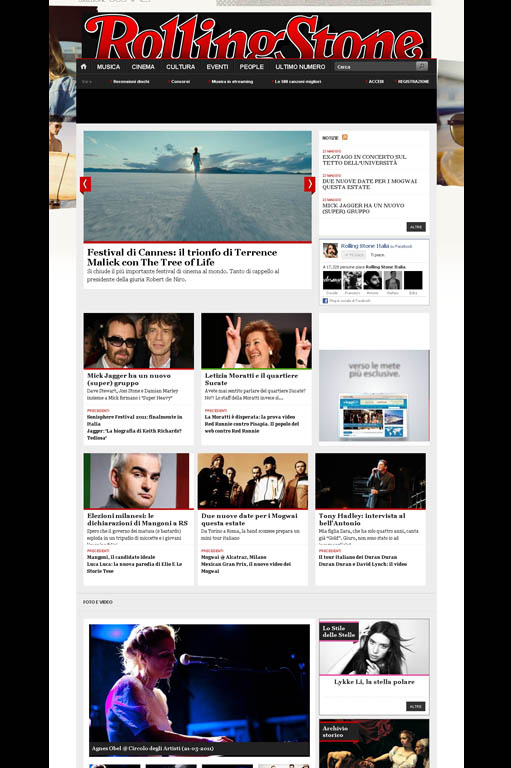The width and height of the screenshot is (511, 768).
Task: Open the Mick Jagger article thumbnail
Action: coord(139,341)
